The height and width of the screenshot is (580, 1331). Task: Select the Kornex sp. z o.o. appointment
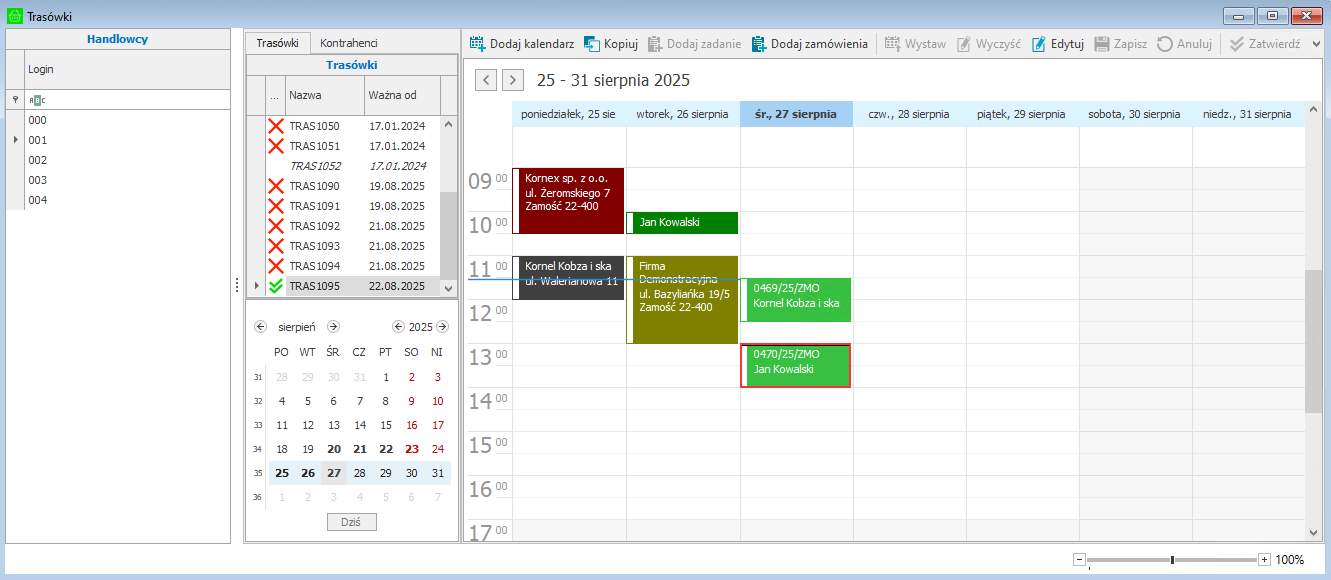[x=569, y=200]
